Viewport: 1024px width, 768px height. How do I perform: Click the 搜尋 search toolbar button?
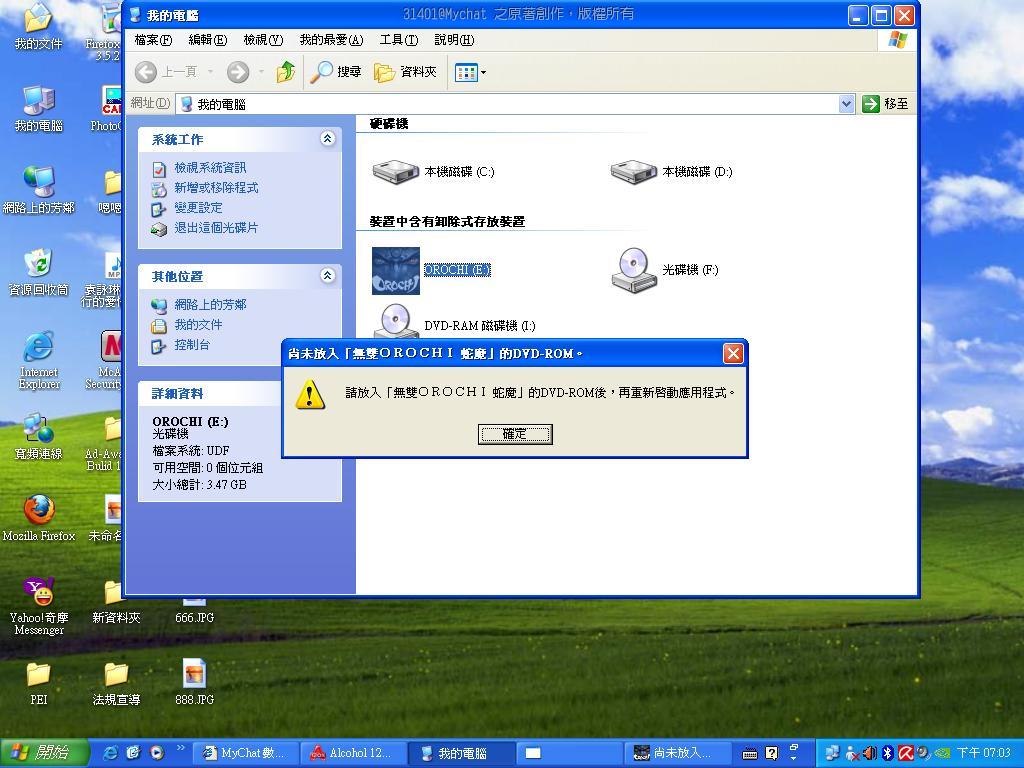336,72
